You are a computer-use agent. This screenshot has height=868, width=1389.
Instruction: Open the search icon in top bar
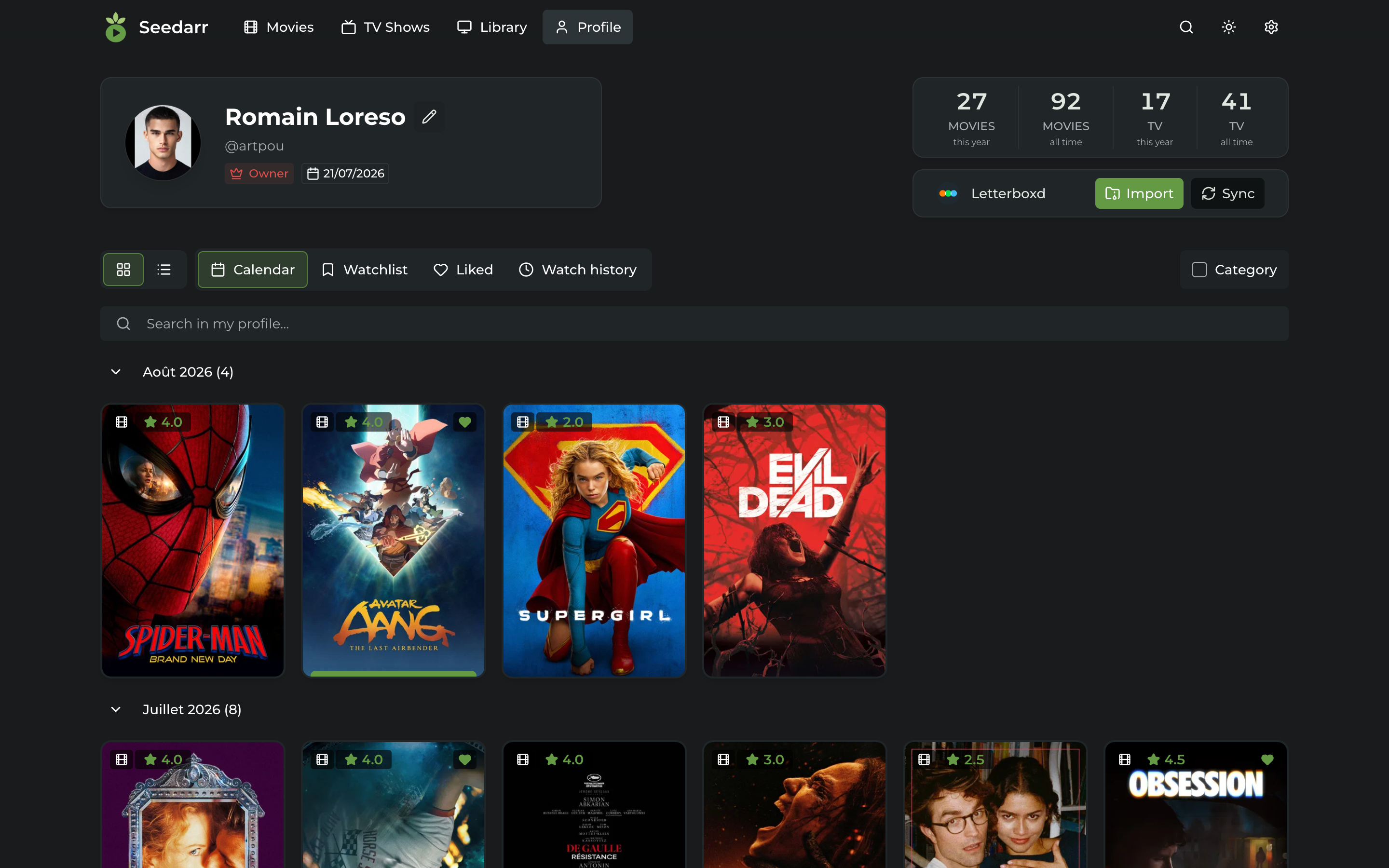click(1186, 27)
